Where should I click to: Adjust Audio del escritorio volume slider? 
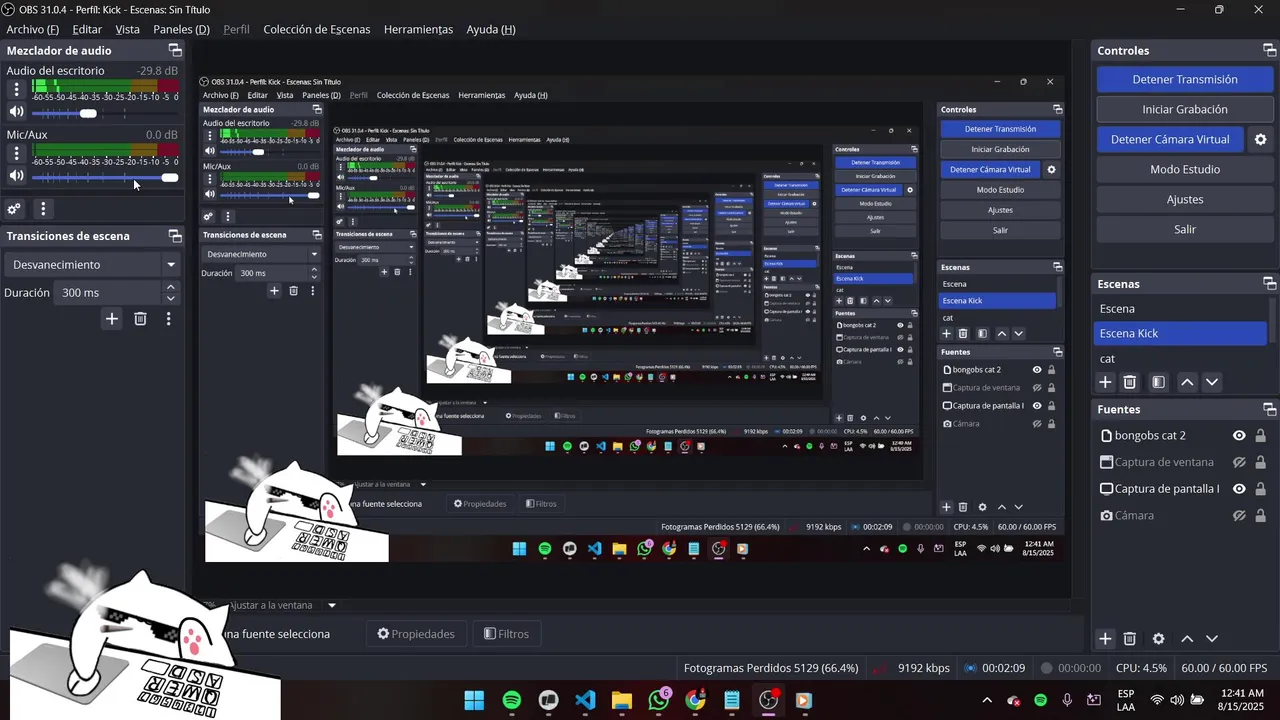pyautogui.click(x=106, y=113)
